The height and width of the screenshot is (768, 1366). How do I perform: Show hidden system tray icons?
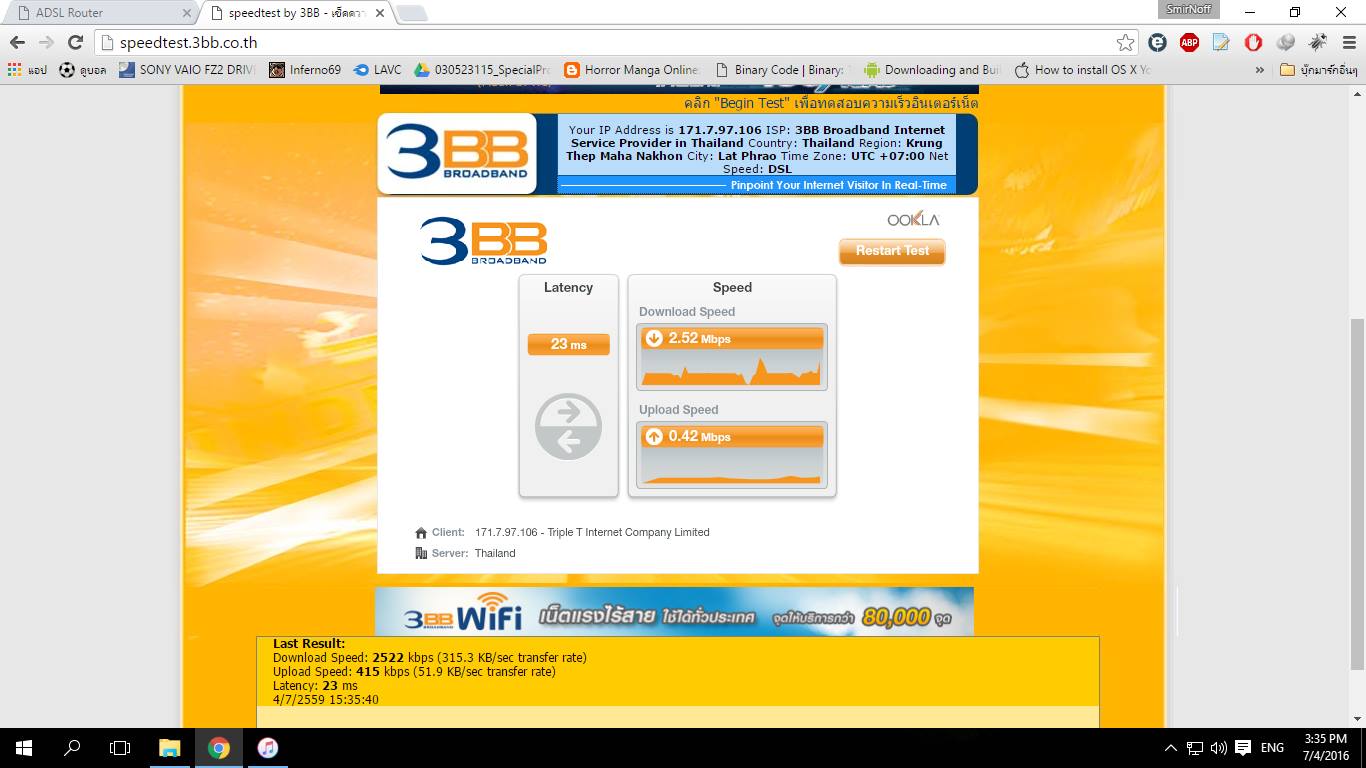click(x=1171, y=748)
